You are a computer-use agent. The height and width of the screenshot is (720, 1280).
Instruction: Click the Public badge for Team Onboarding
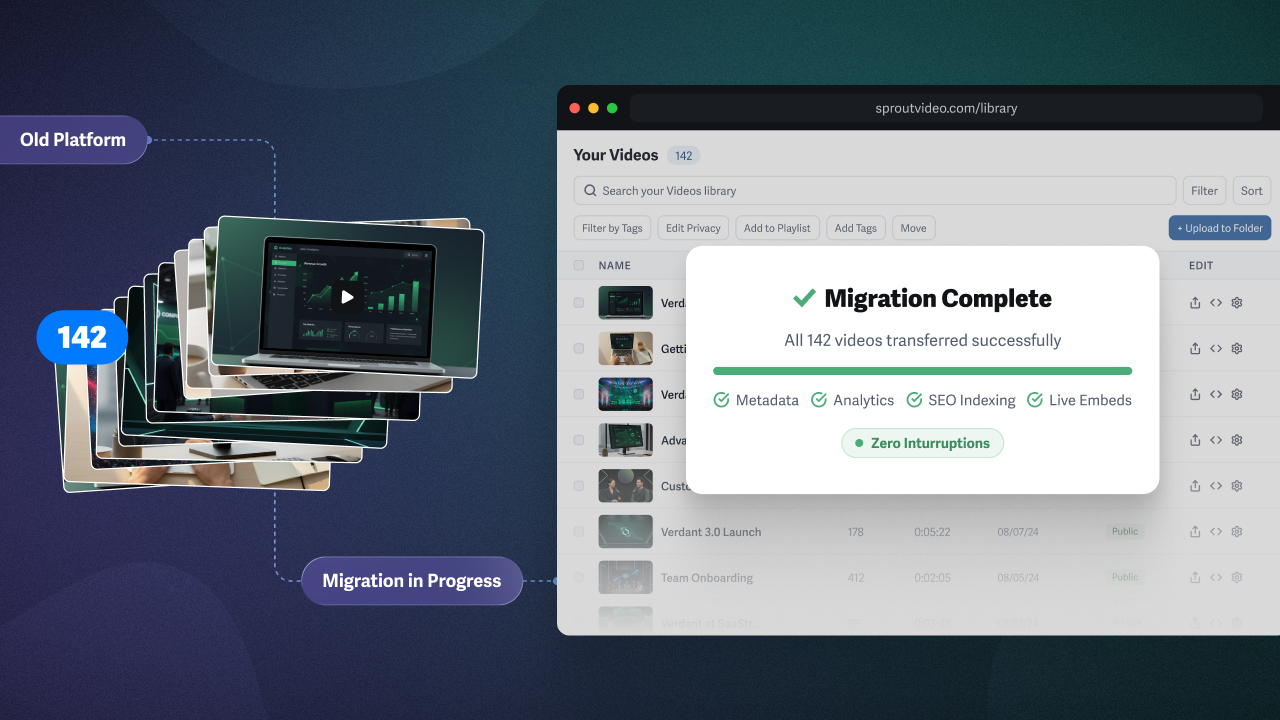[x=1125, y=578]
